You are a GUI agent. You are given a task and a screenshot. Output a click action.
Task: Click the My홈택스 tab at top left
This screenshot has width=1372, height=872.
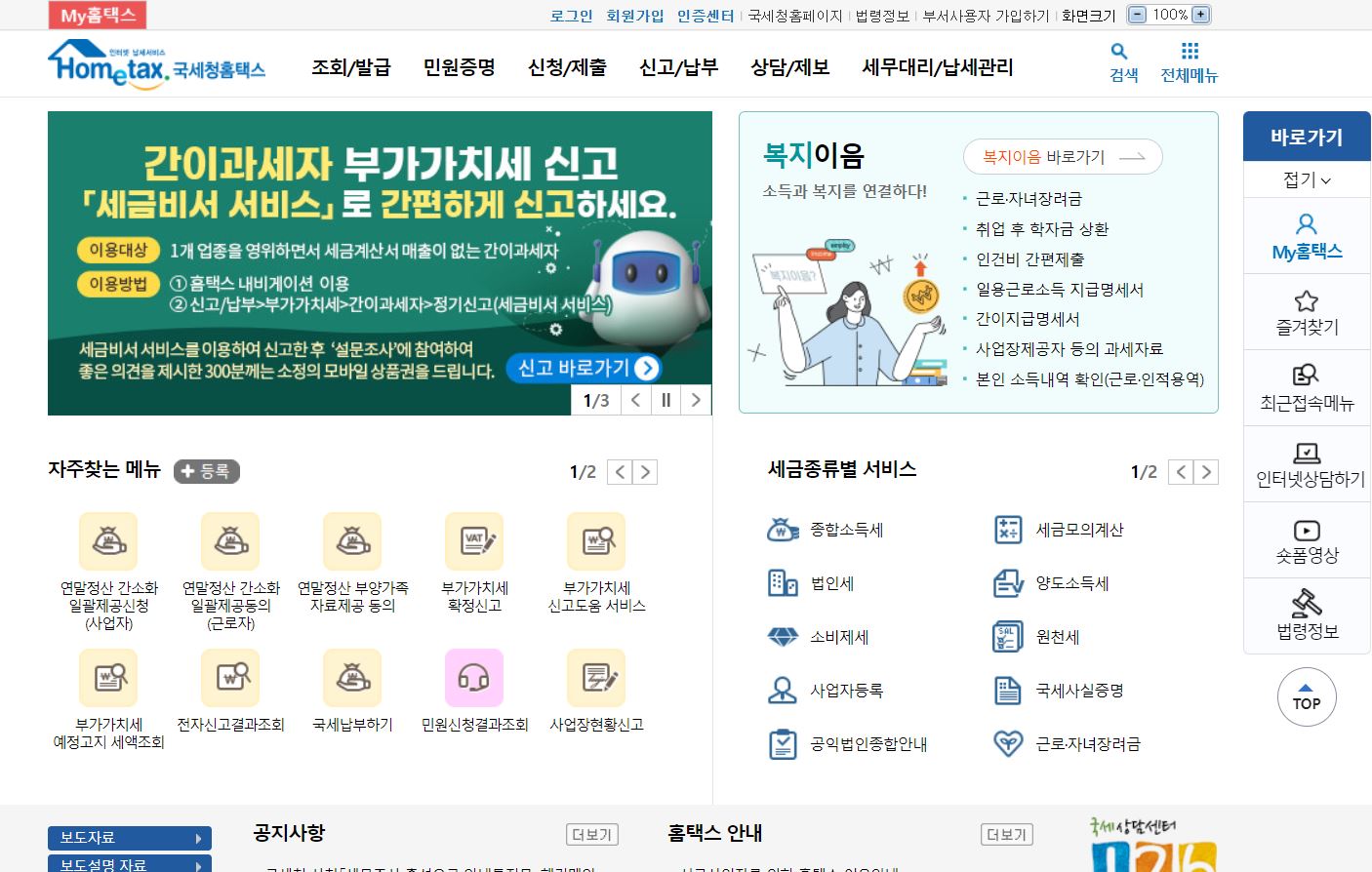click(98, 15)
